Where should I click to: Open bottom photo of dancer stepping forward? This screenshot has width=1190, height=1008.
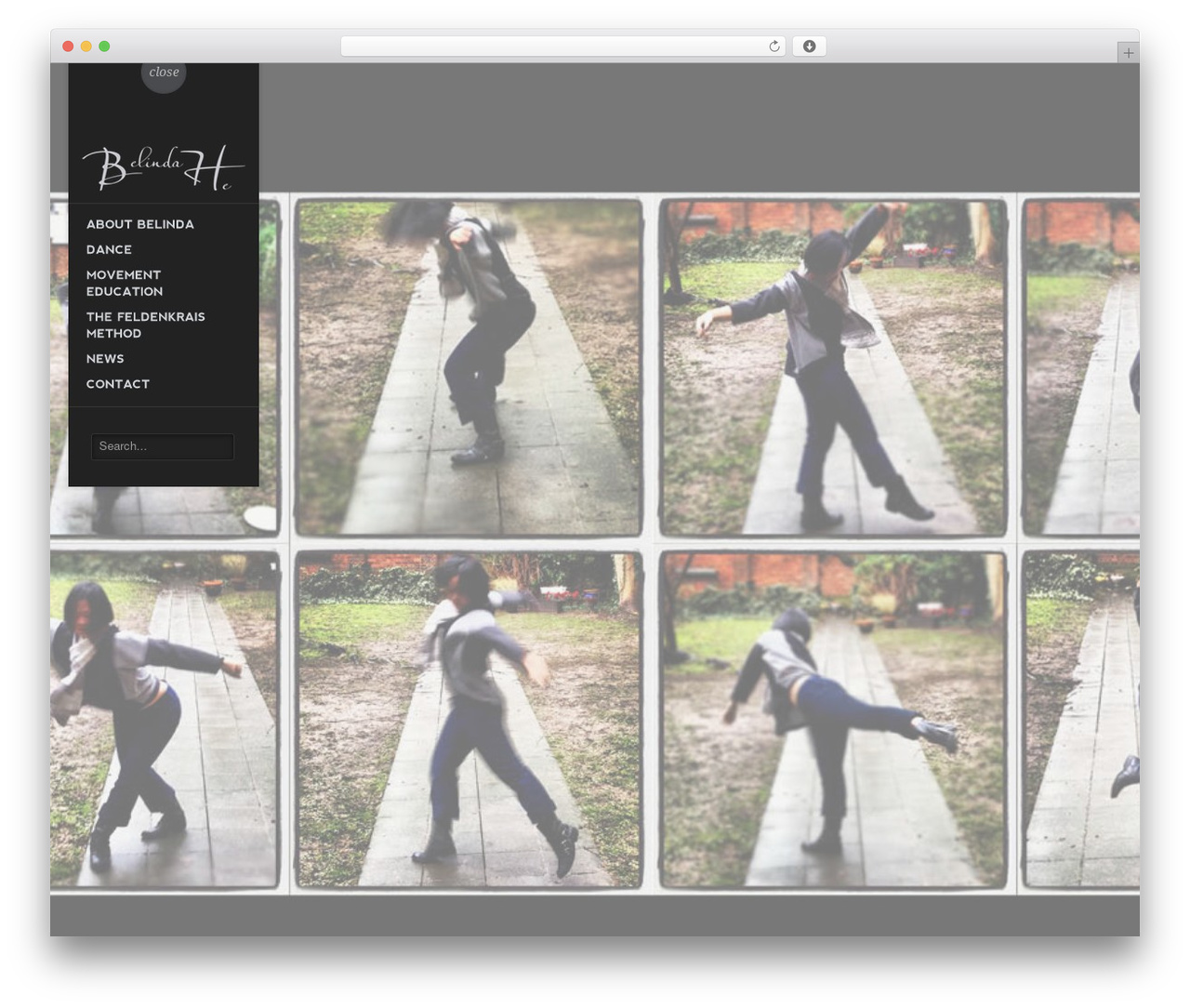click(469, 719)
